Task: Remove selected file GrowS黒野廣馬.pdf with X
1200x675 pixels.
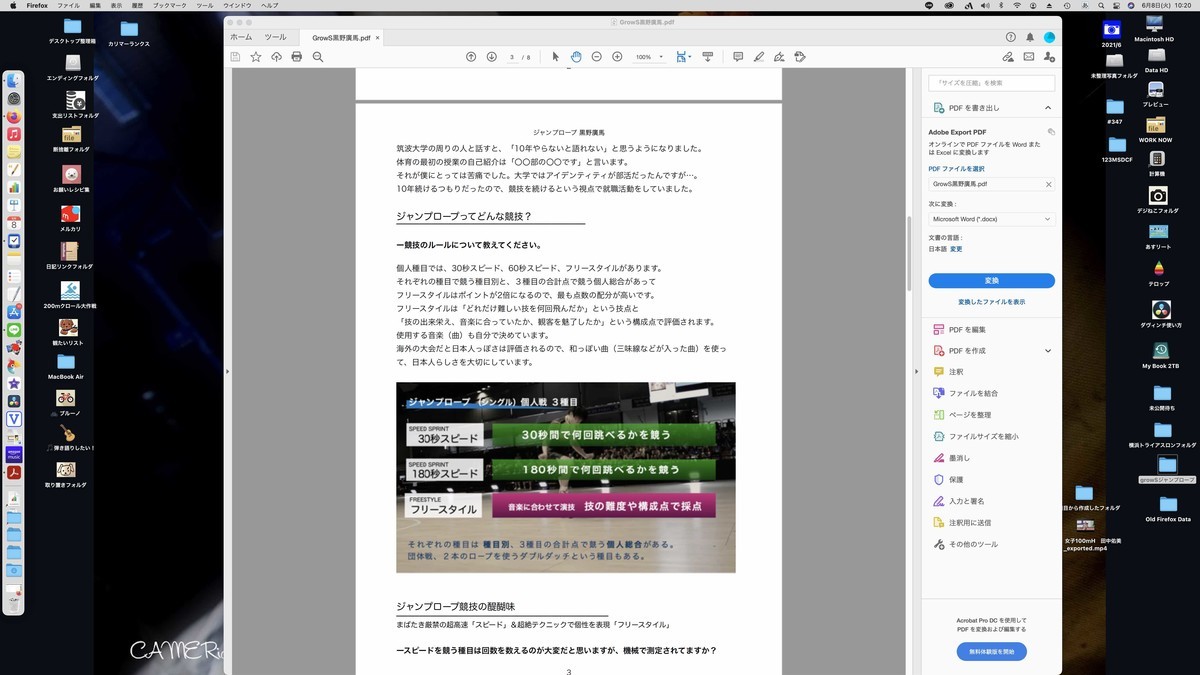Action: (x=1048, y=184)
